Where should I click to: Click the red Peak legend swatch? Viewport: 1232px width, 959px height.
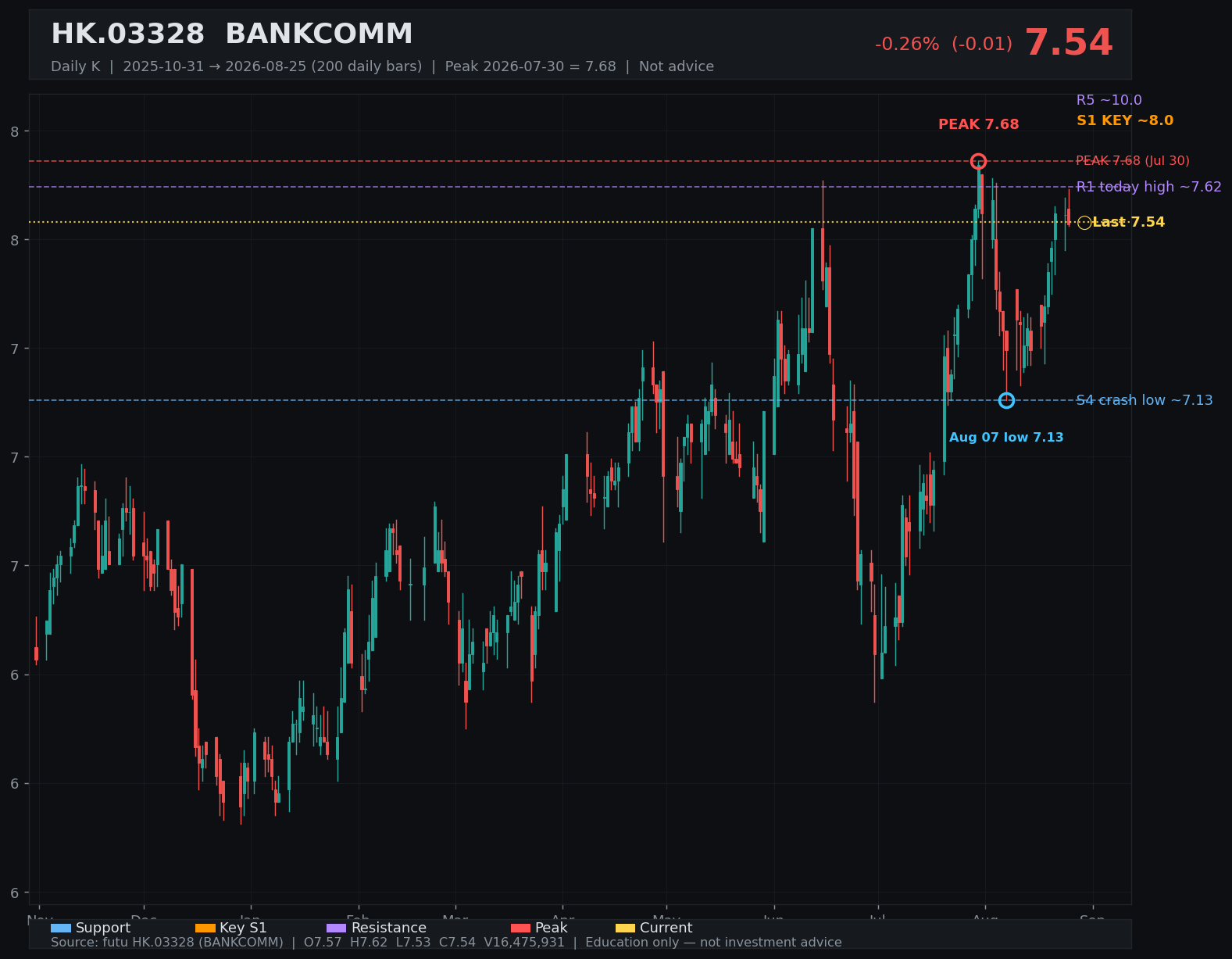point(520,928)
